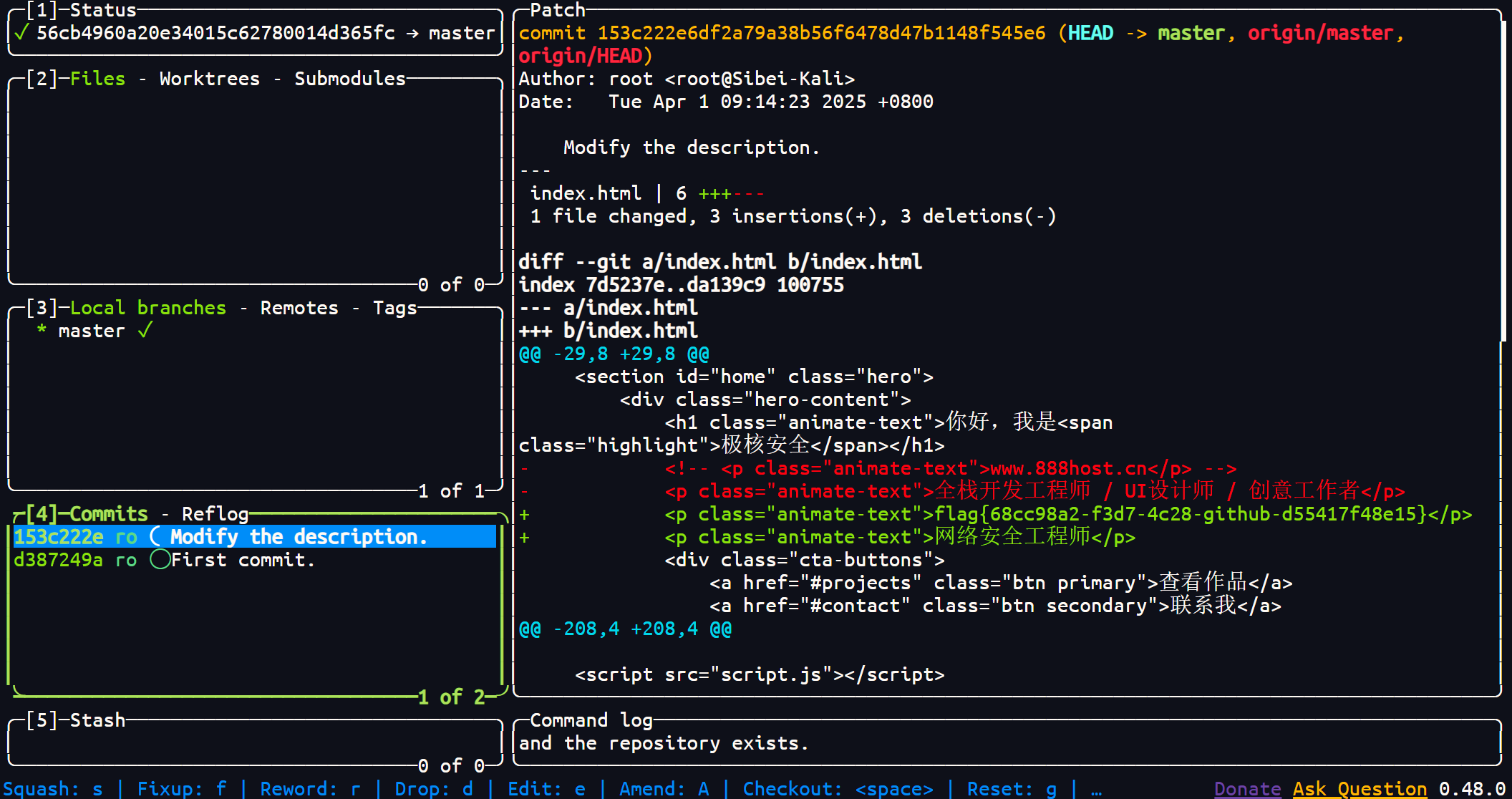
Task: Open the Tags tab
Action: coord(394,308)
